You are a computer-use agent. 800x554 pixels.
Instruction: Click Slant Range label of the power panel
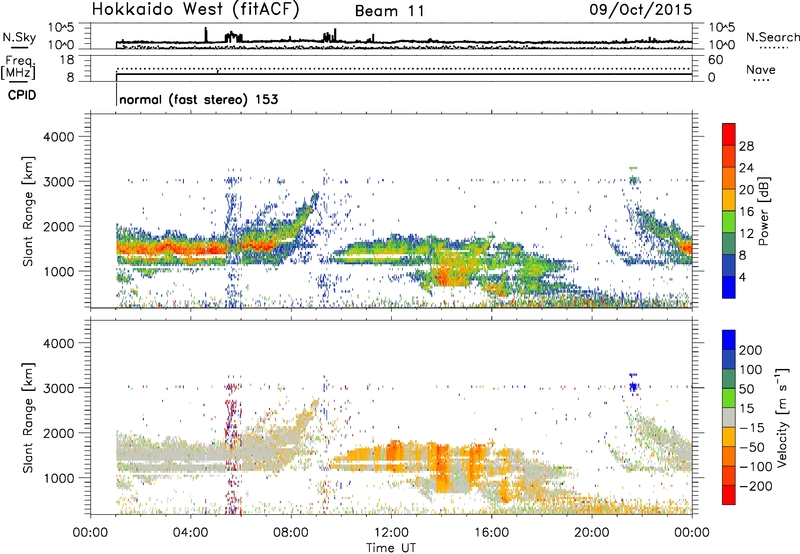pyautogui.click(x=28, y=211)
